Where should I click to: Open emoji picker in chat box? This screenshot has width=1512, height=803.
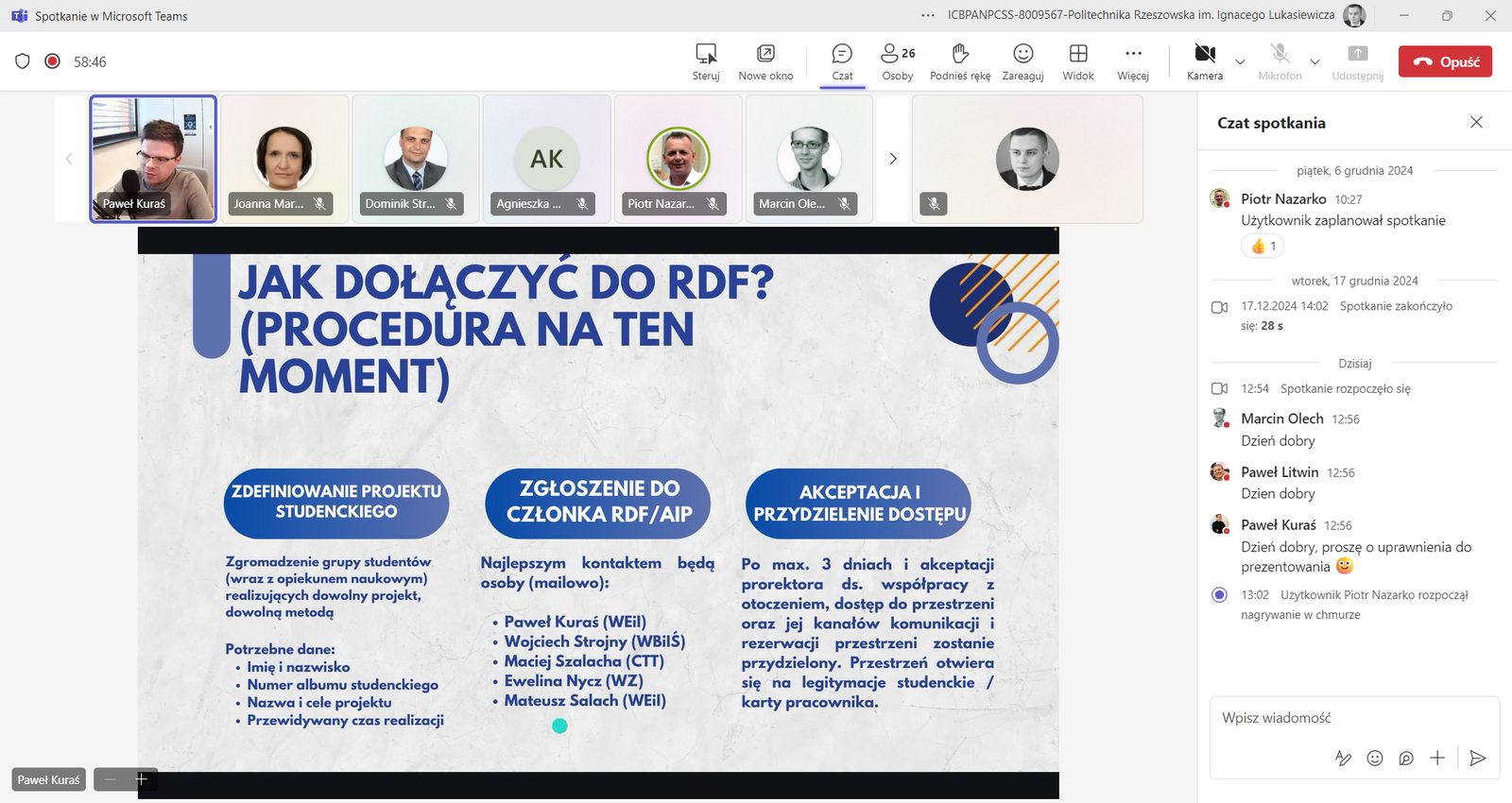[x=1375, y=758]
